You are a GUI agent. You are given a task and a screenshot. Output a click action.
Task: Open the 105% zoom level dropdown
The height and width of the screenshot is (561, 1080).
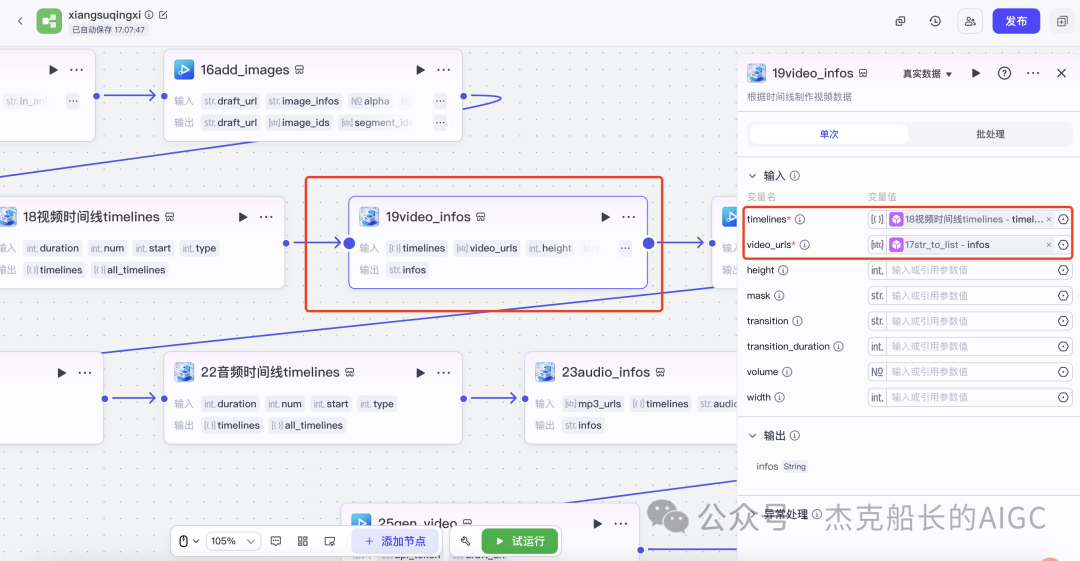tap(233, 541)
